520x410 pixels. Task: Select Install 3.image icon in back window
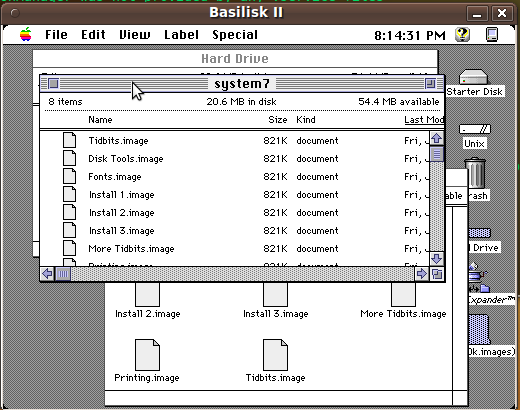click(275, 295)
